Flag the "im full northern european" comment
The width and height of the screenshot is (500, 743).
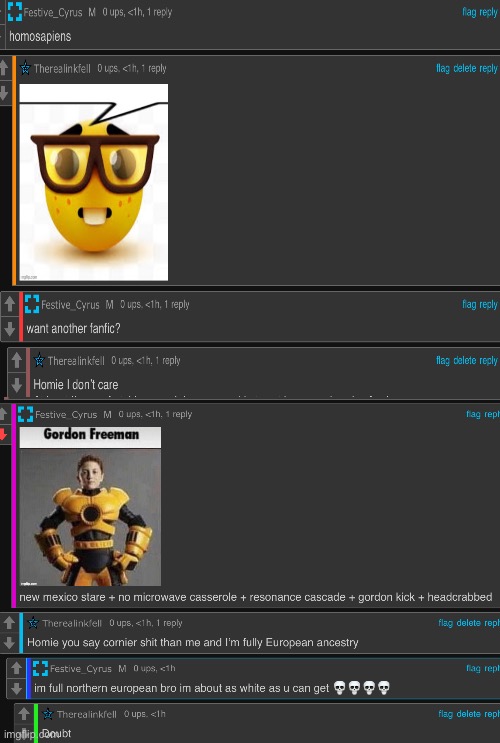point(473,668)
